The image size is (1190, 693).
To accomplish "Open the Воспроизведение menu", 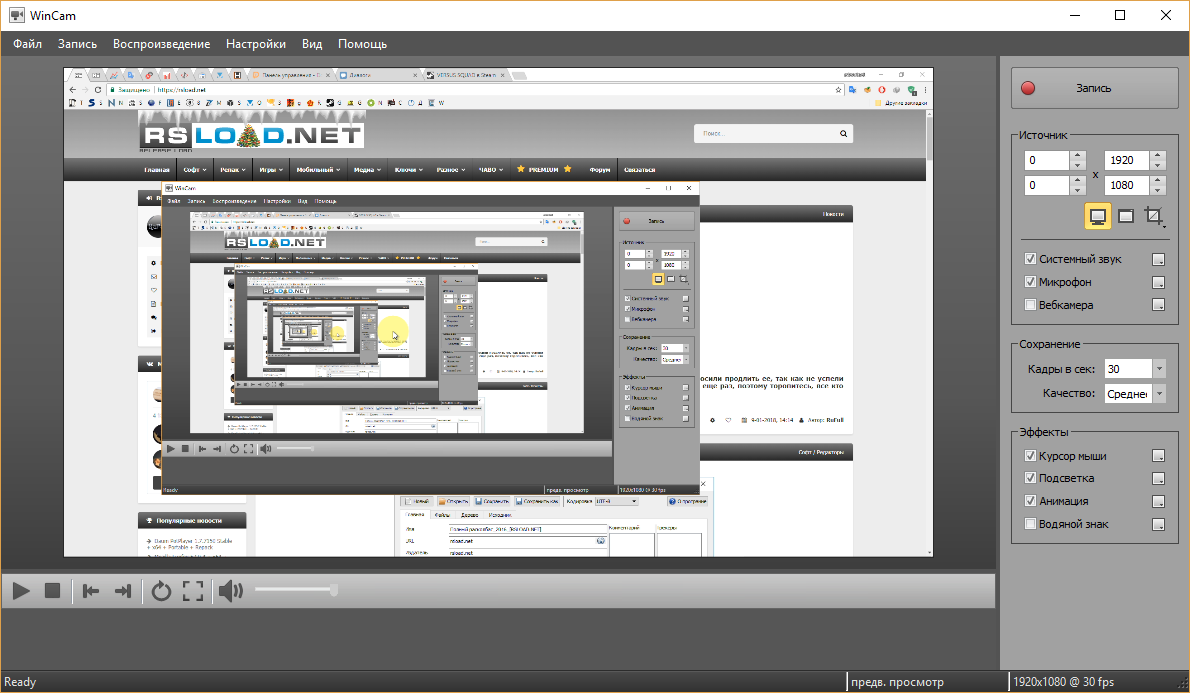I will point(162,44).
